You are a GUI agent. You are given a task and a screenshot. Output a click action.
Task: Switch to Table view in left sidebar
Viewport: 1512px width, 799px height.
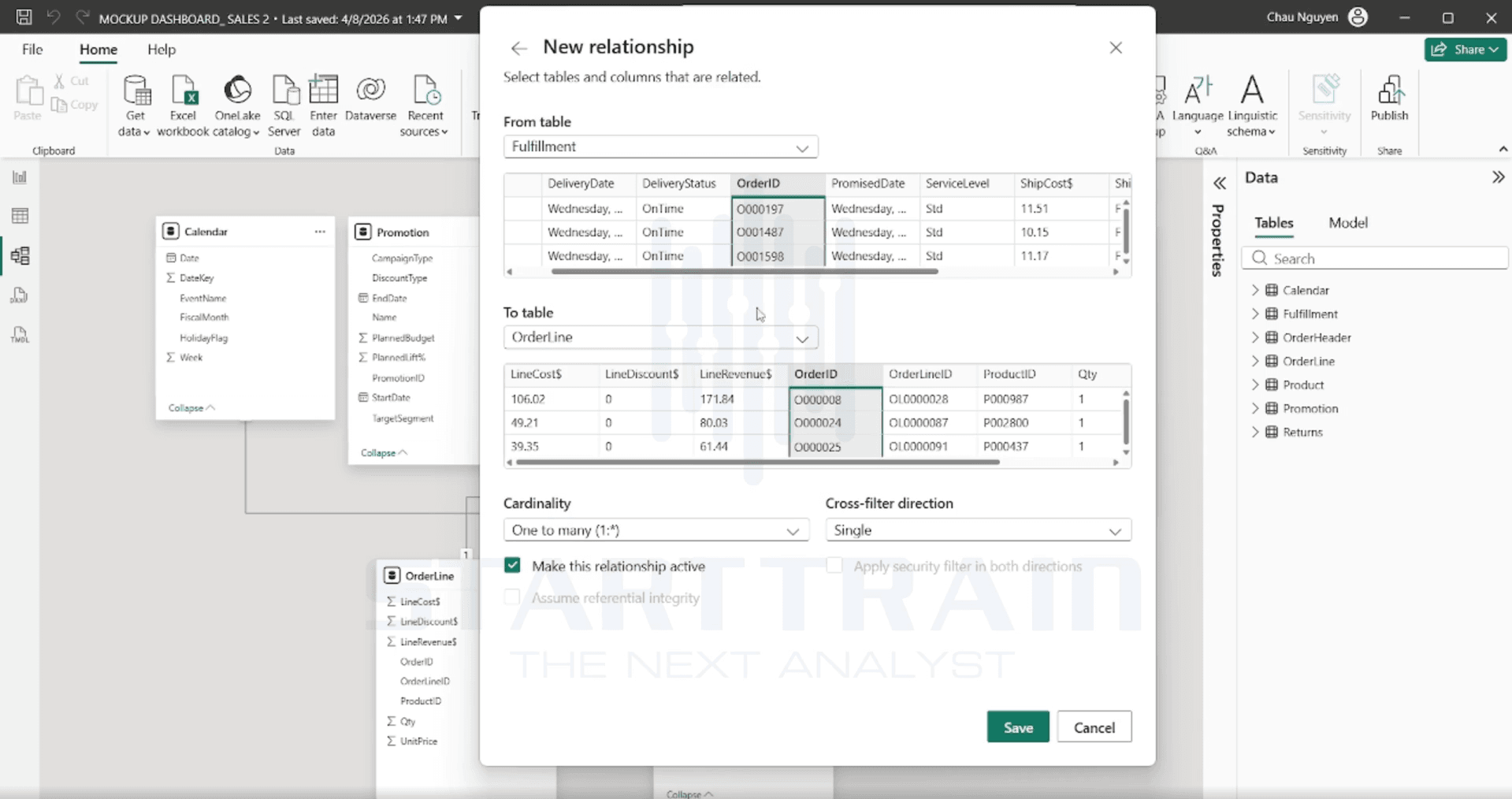click(x=20, y=216)
